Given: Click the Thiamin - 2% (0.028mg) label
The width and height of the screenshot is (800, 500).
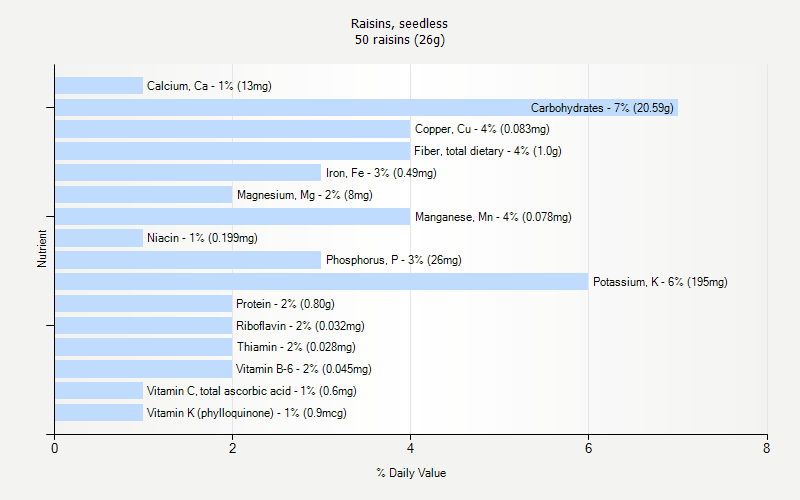Looking at the screenshot, I should (x=296, y=347).
